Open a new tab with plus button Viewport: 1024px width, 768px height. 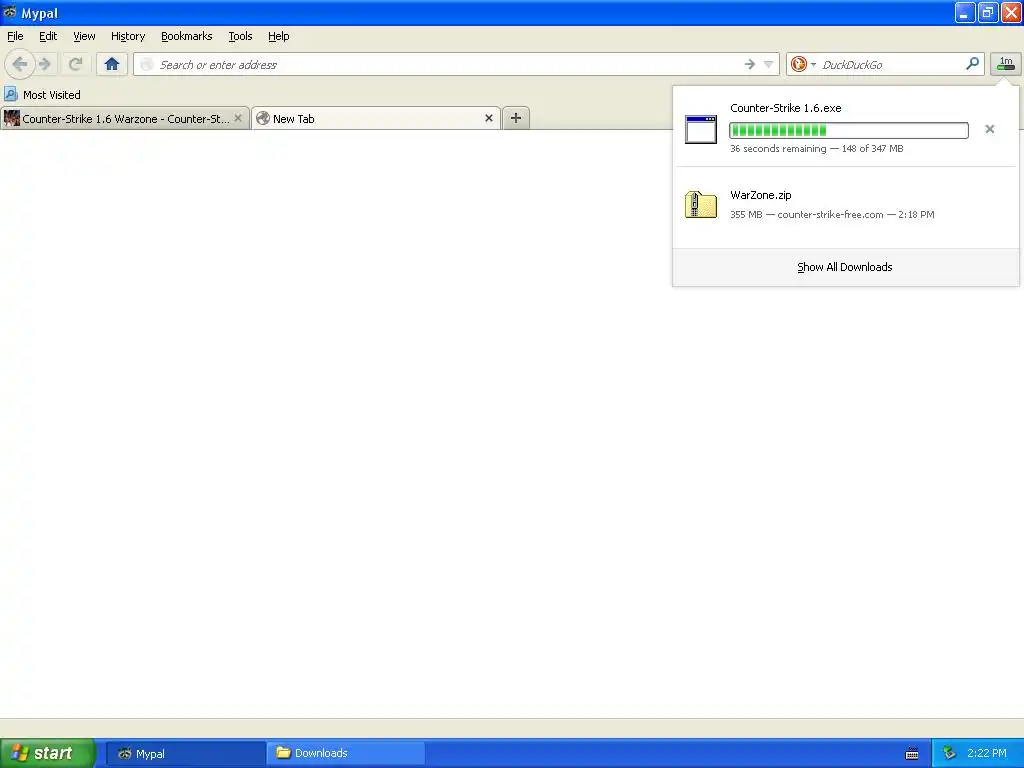pos(516,118)
